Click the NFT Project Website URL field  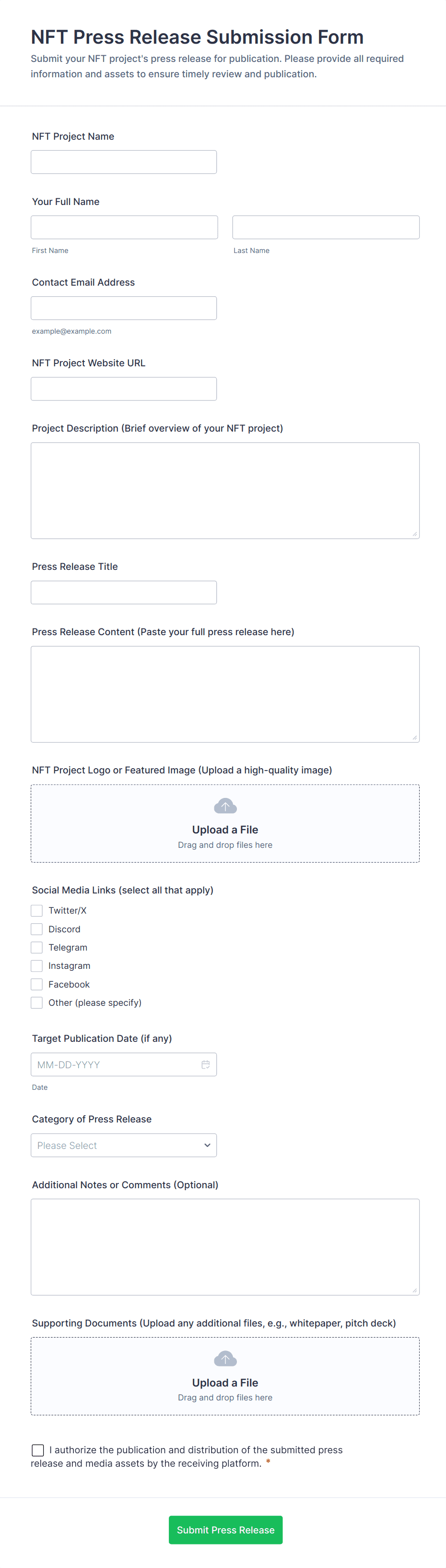(x=124, y=389)
